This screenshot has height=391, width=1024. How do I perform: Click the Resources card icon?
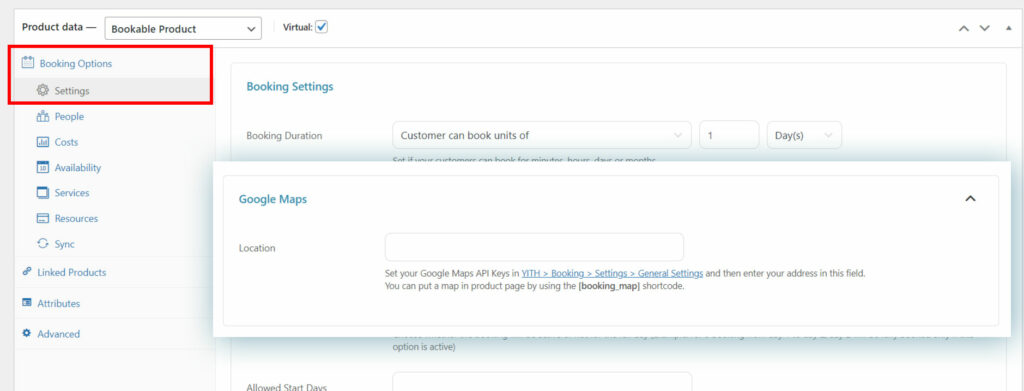[x=43, y=218]
